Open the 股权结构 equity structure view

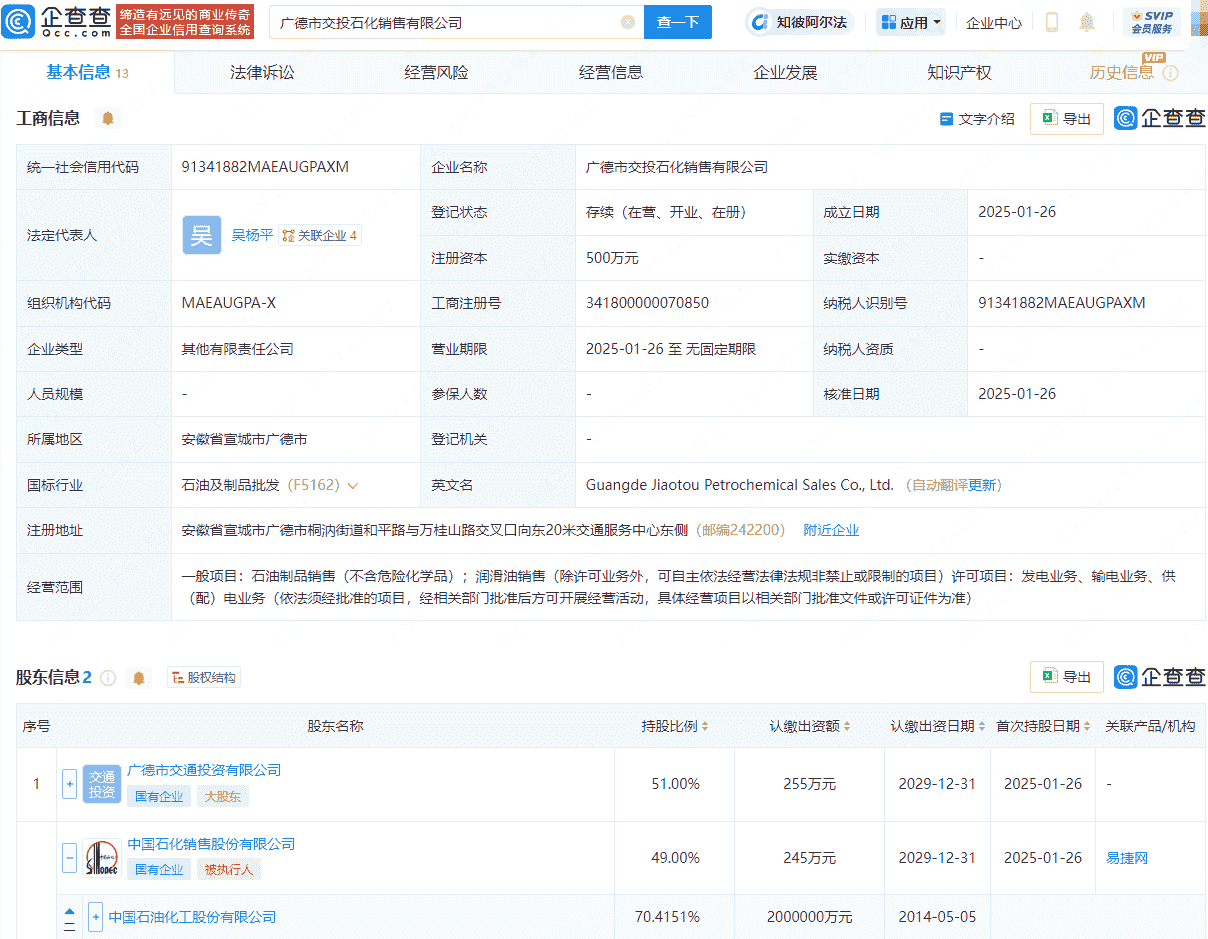point(203,677)
